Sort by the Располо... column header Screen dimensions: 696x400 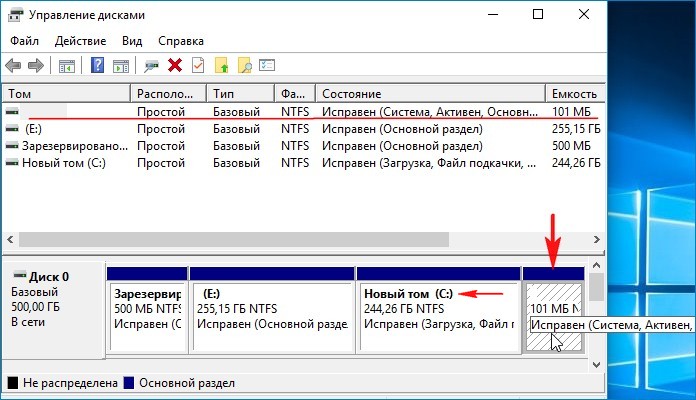tap(168, 94)
